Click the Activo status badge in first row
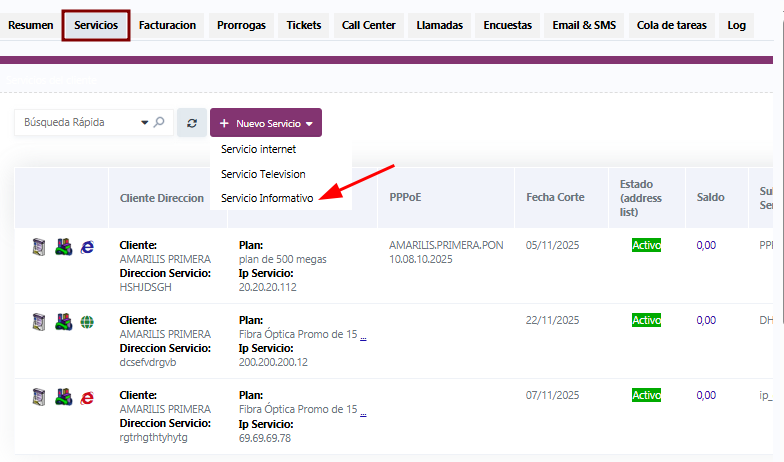Viewport: 784px width, 462px height. (x=646, y=245)
